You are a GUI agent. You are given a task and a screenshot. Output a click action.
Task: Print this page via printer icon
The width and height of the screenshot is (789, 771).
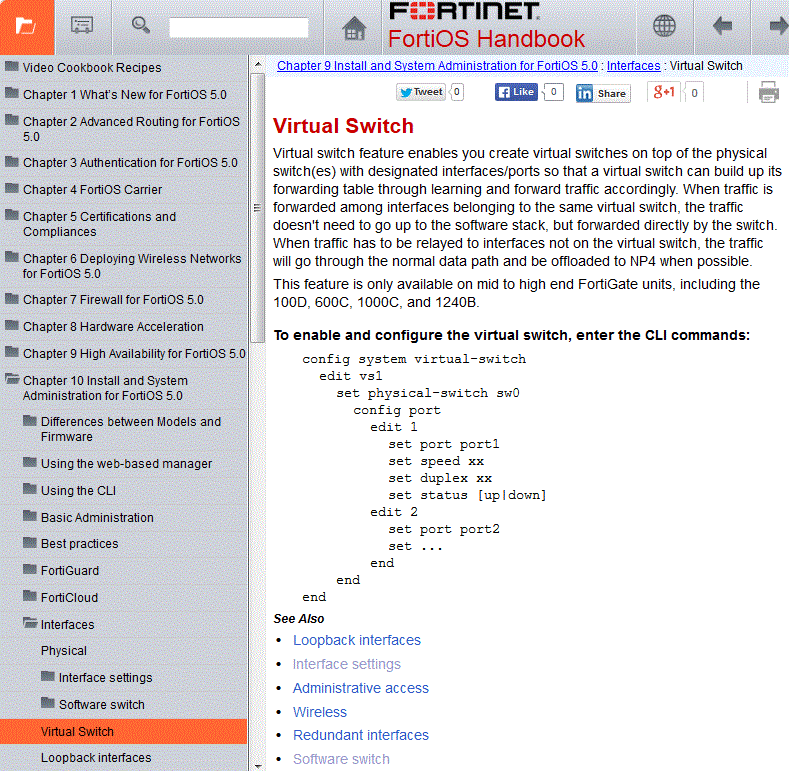point(769,92)
